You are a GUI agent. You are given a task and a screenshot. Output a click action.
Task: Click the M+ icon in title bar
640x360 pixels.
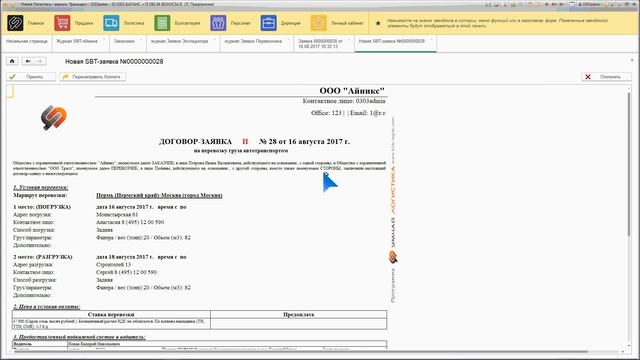click(x=553, y=4)
